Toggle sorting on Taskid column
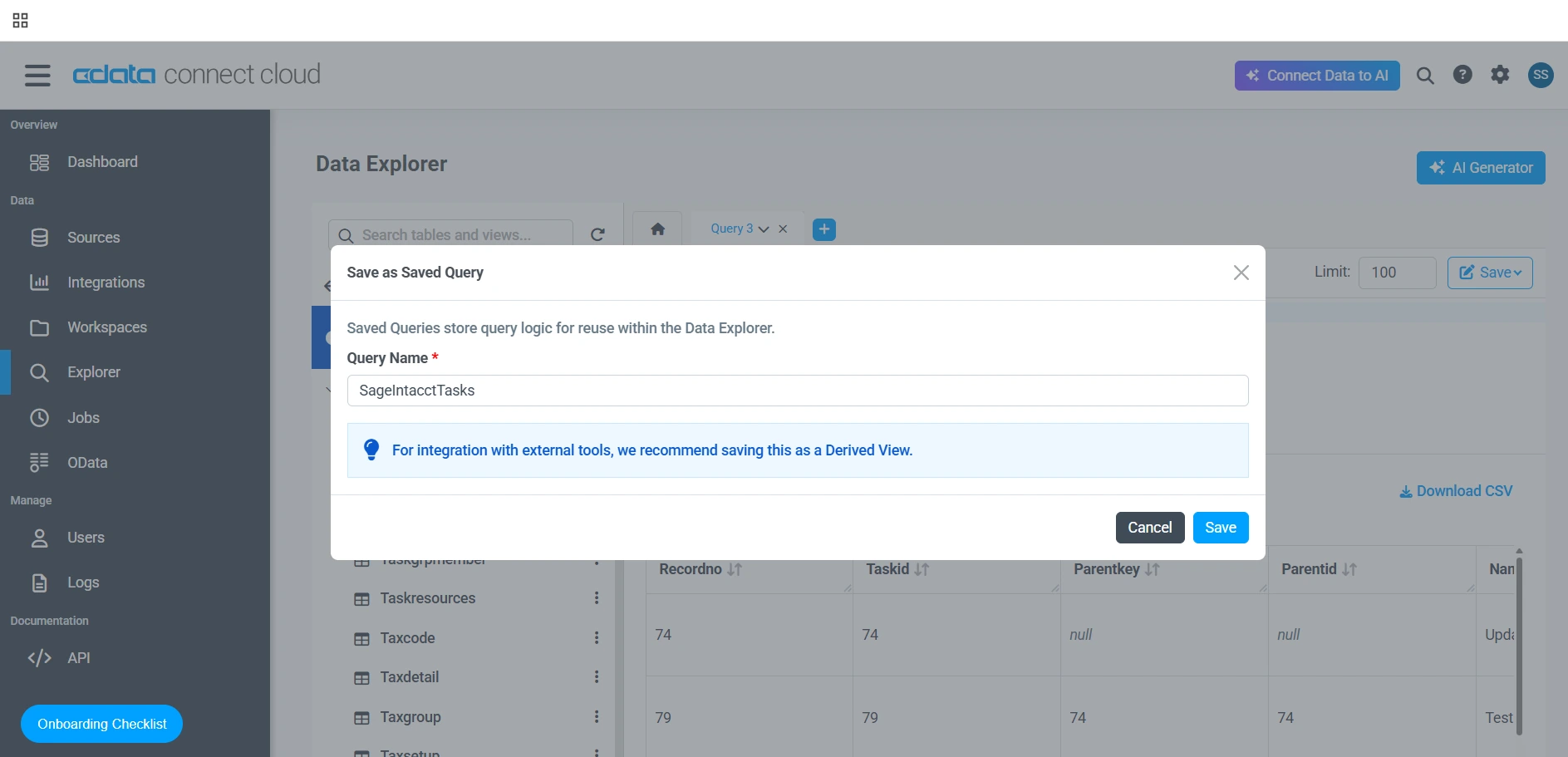 [922, 569]
